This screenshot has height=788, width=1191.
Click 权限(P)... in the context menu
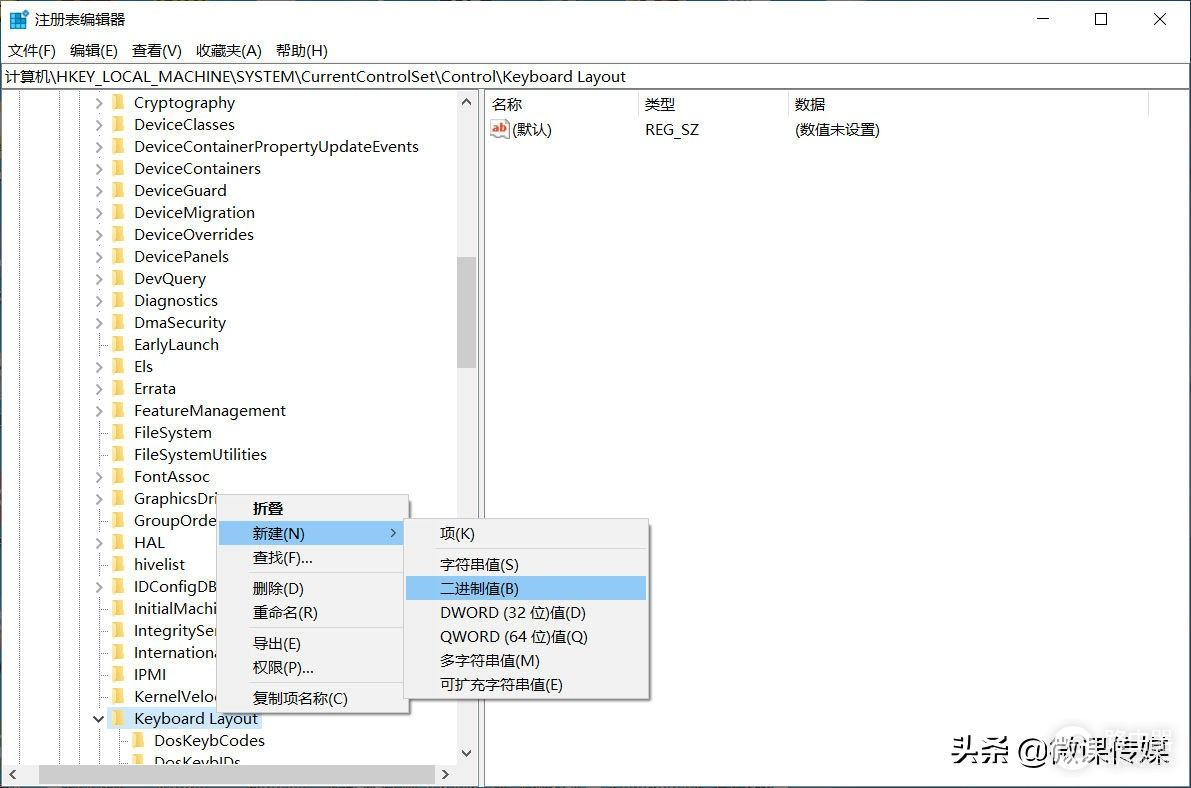[283, 668]
